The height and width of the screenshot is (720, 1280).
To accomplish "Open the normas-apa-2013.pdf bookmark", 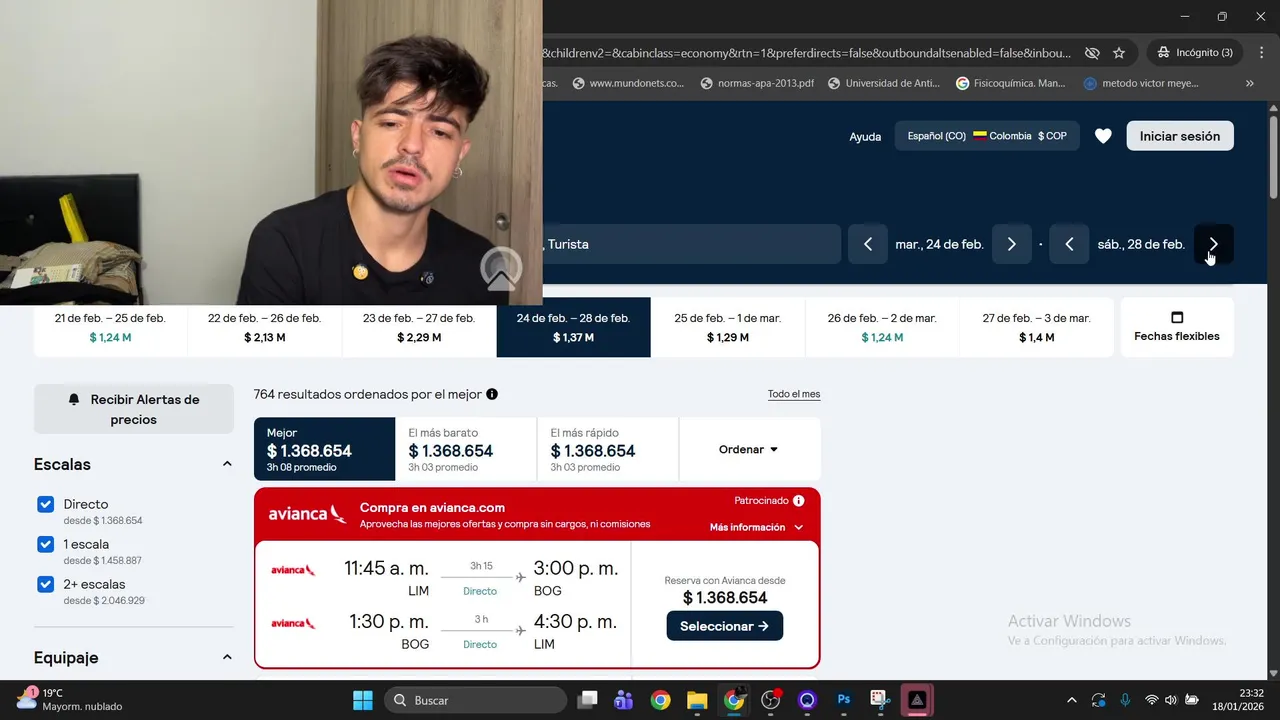I will tap(759, 83).
